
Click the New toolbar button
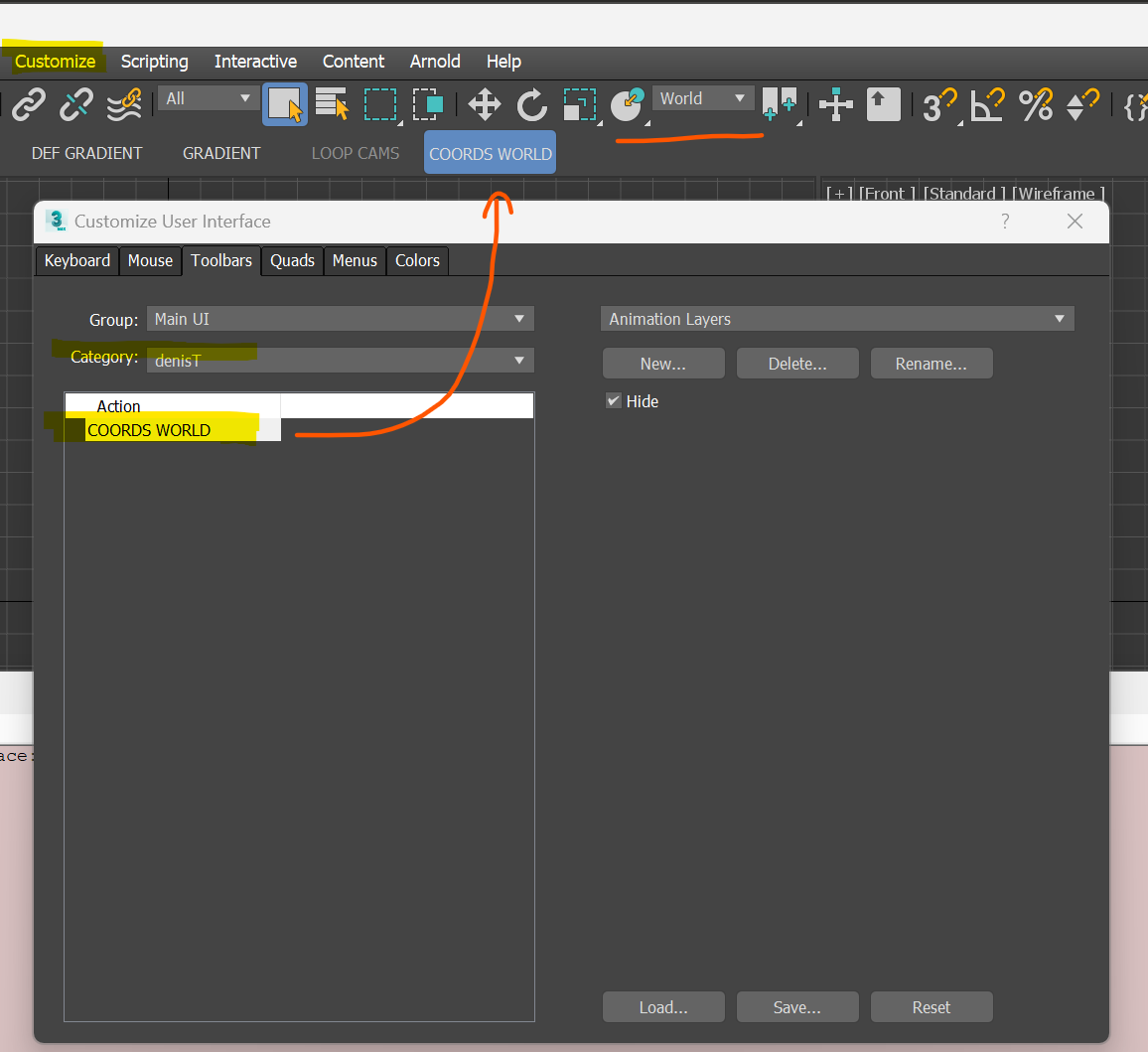point(662,363)
